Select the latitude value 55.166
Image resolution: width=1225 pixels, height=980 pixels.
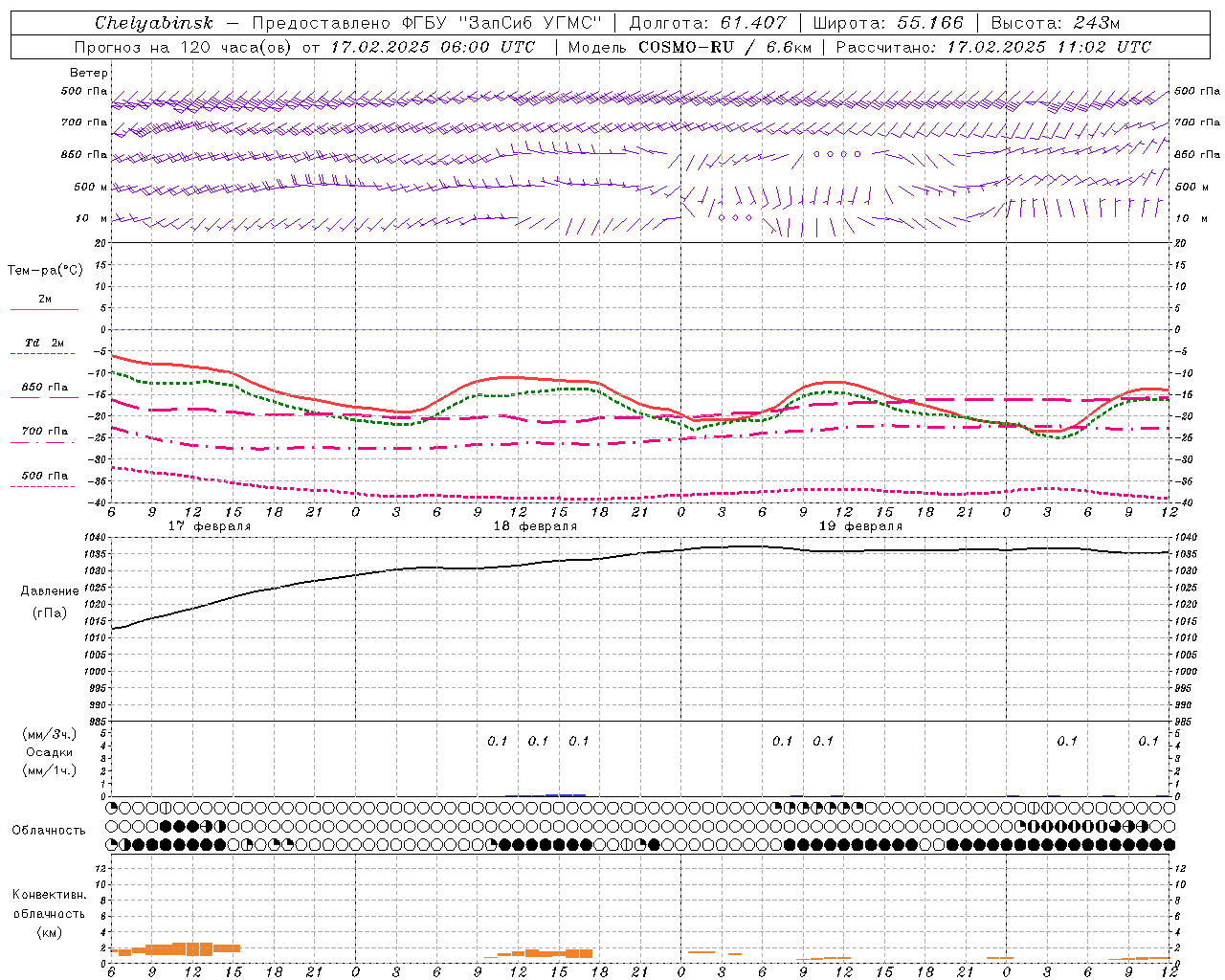click(929, 23)
